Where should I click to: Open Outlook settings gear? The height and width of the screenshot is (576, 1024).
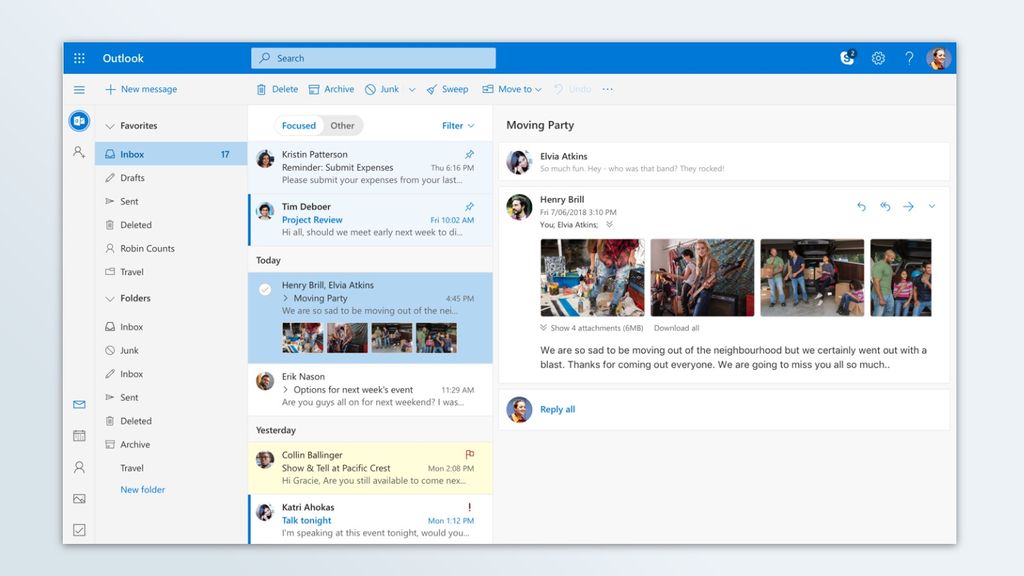(878, 58)
